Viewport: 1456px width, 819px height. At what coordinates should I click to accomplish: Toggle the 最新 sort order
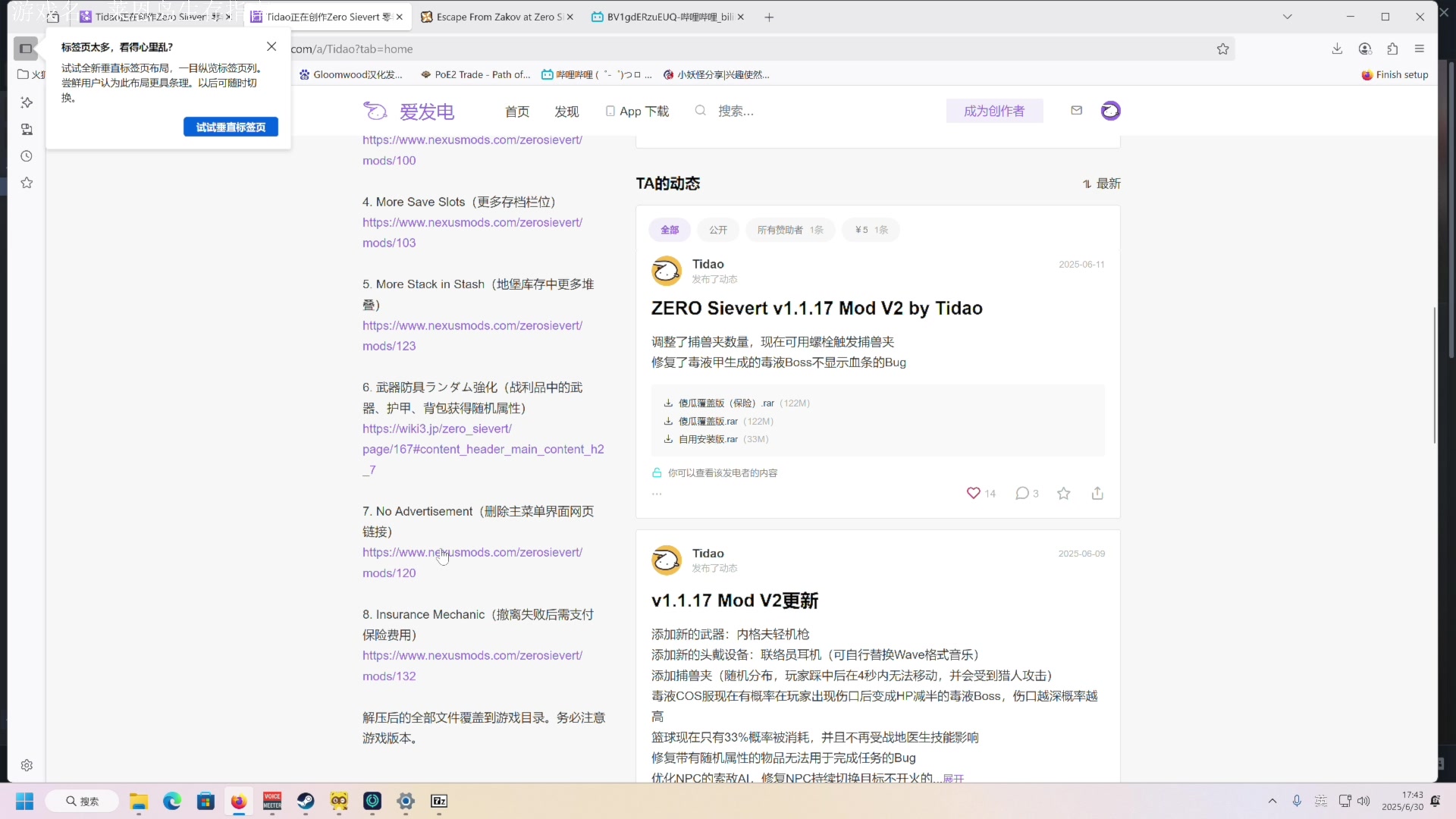(x=1101, y=184)
